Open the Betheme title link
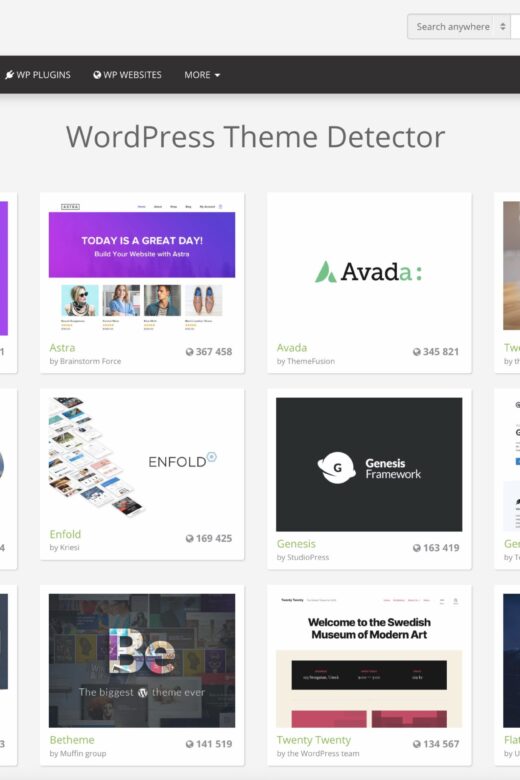The width and height of the screenshot is (520, 780). 72,740
